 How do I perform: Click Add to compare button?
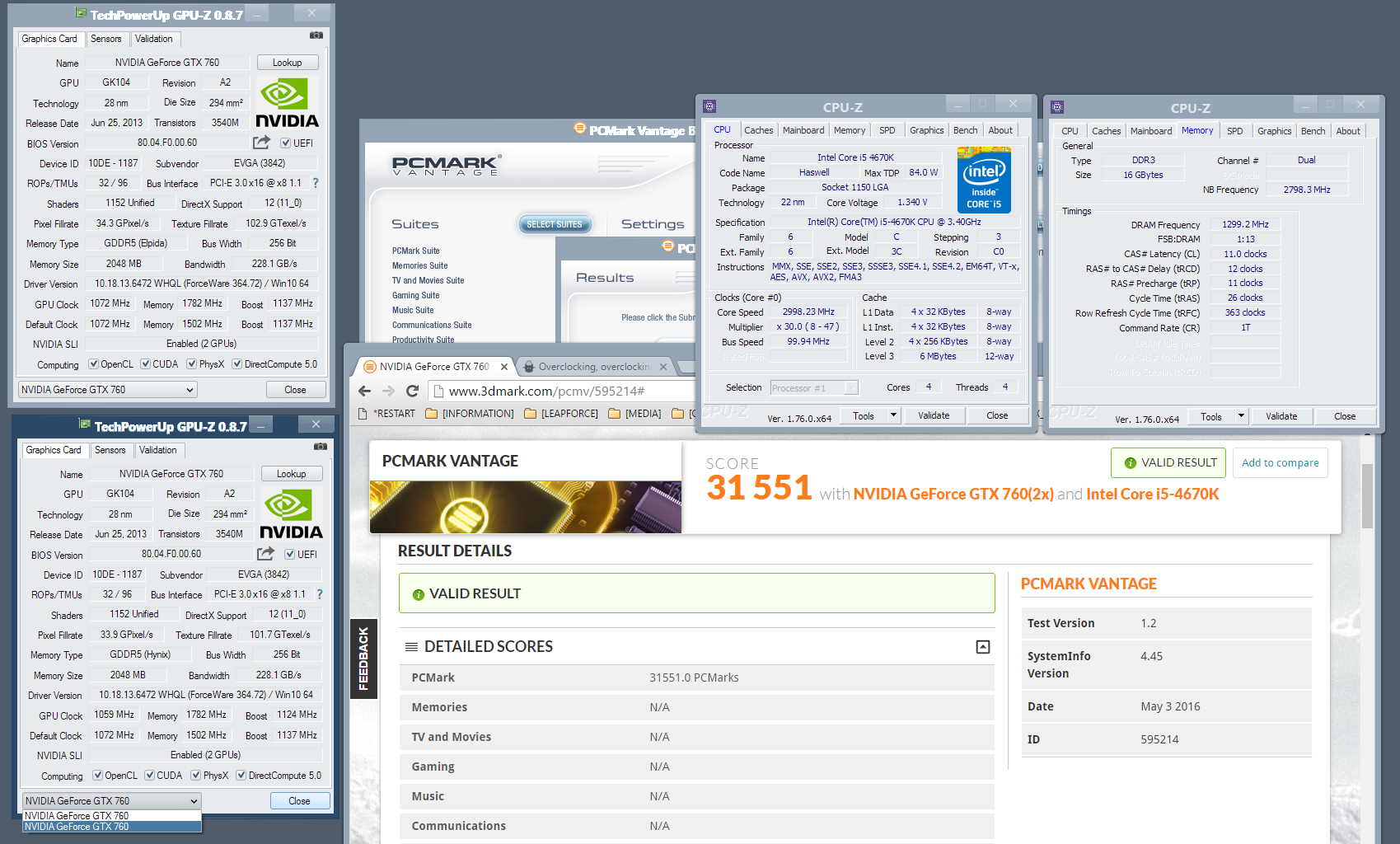point(1281,462)
